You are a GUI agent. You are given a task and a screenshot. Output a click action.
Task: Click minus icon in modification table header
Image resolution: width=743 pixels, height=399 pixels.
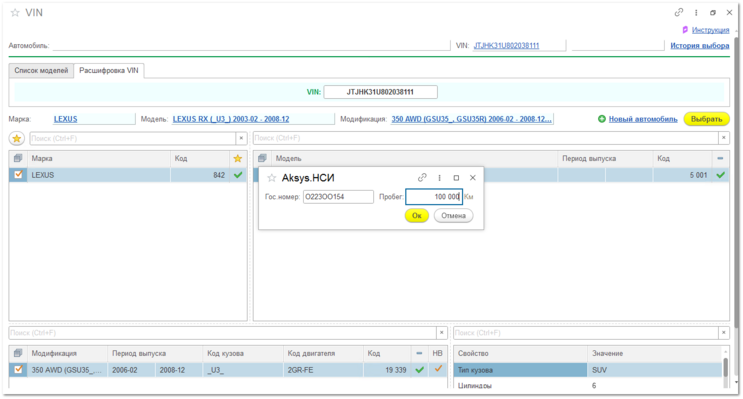(419, 353)
